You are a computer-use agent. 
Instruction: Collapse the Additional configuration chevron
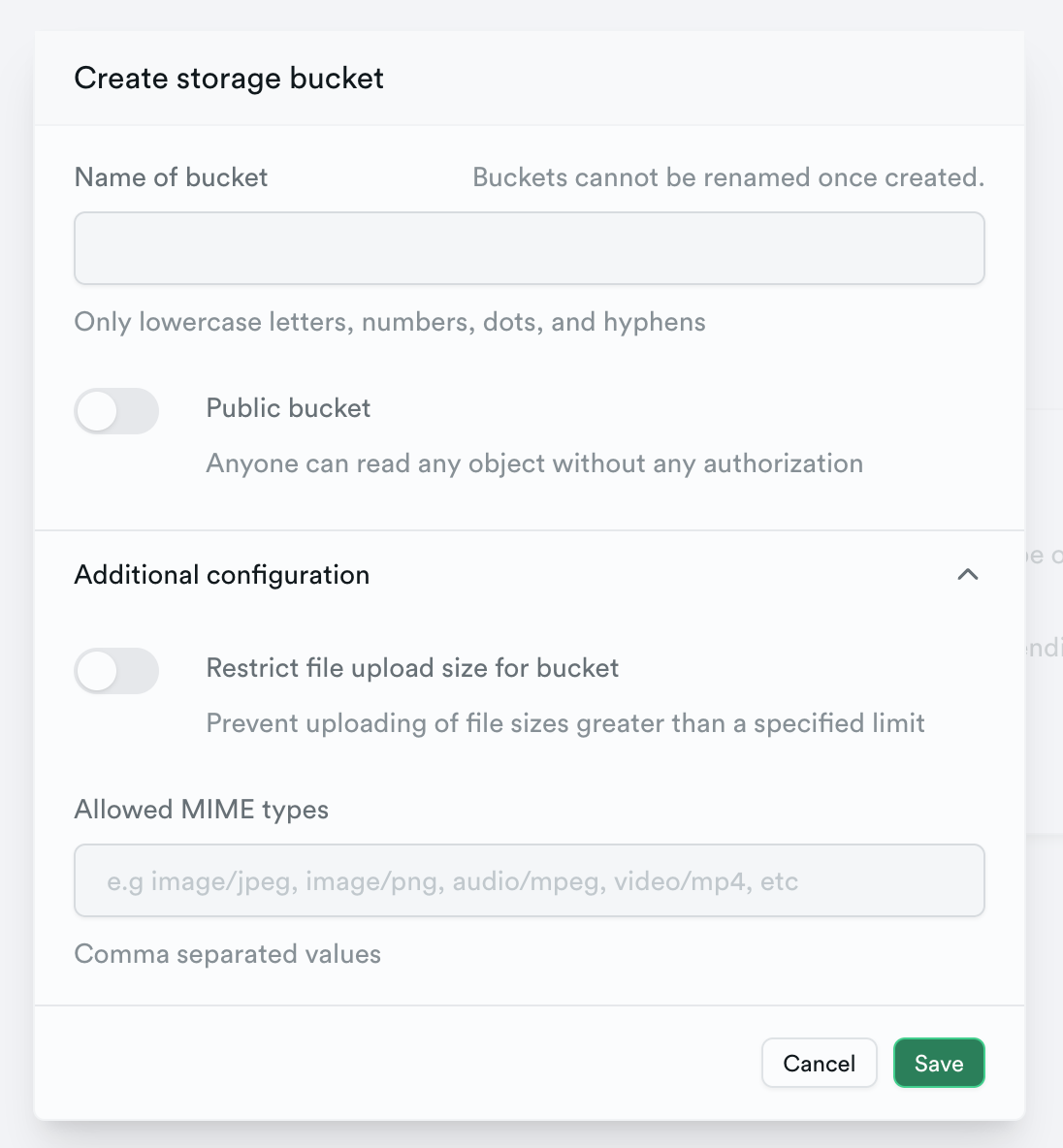(x=967, y=575)
